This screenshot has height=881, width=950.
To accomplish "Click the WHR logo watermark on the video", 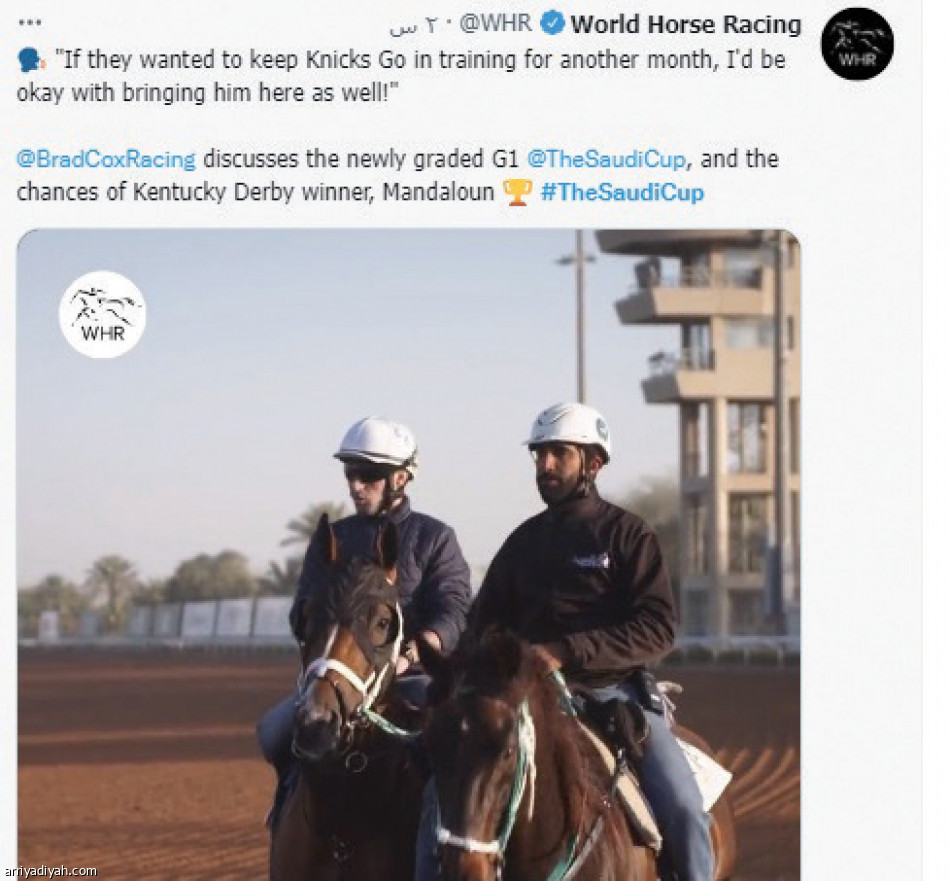I will point(102,314).
